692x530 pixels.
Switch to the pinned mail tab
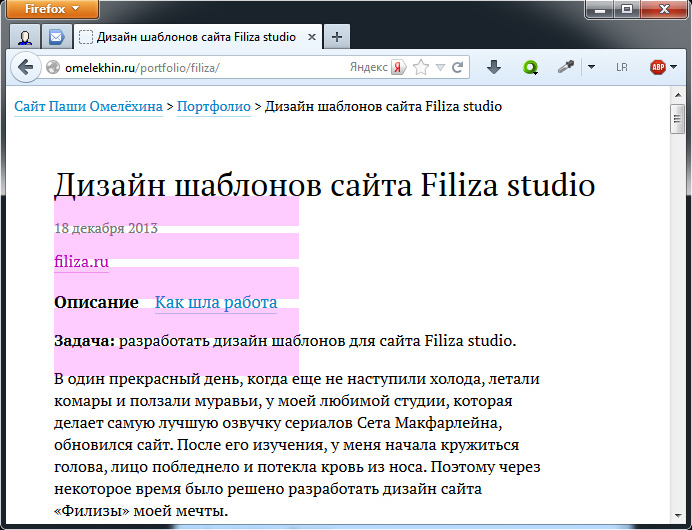56,37
